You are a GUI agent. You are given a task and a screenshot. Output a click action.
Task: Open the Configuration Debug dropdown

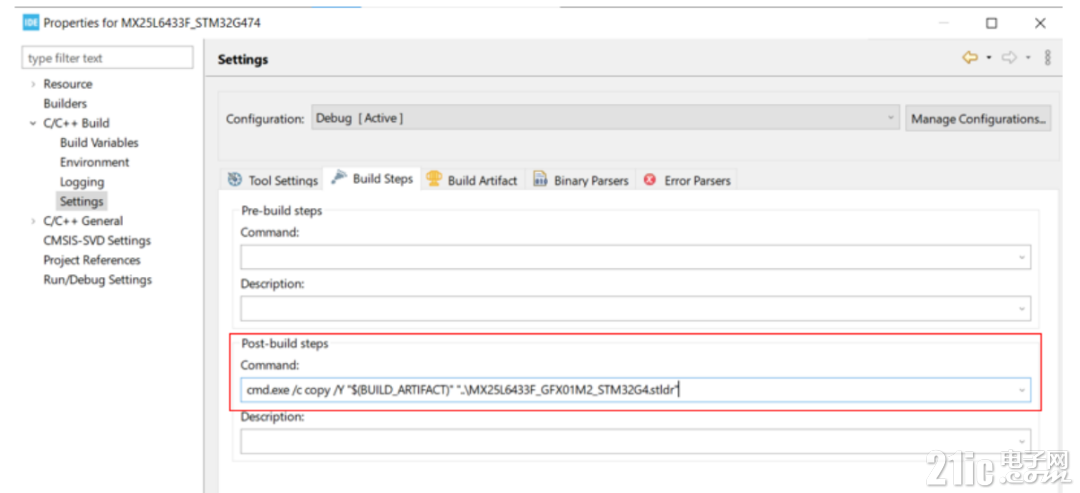pos(605,118)
